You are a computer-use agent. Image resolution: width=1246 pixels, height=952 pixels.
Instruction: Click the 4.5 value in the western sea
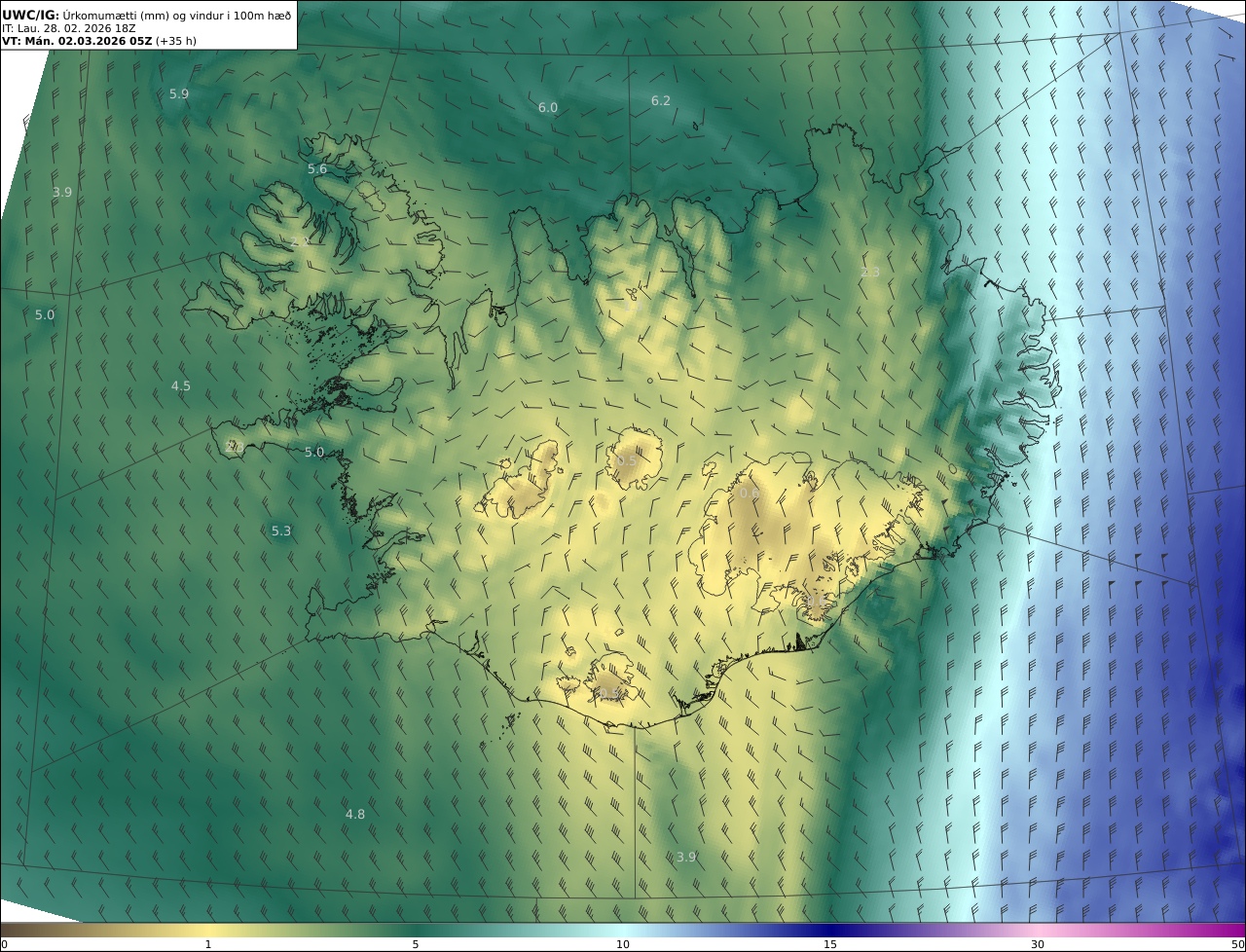coord(181,386)
